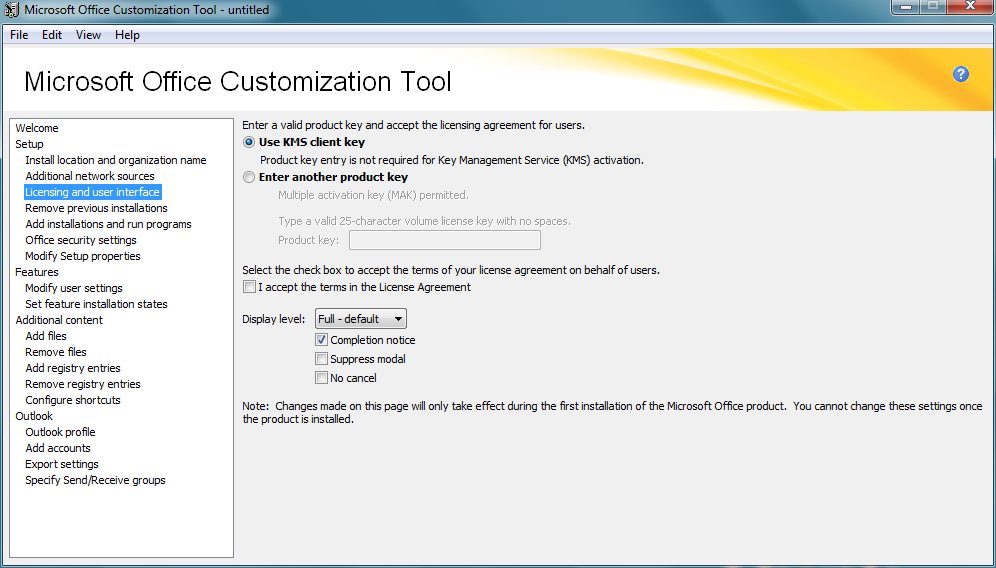
Task: Open Modify user settings page
Action: coord(74,288)
